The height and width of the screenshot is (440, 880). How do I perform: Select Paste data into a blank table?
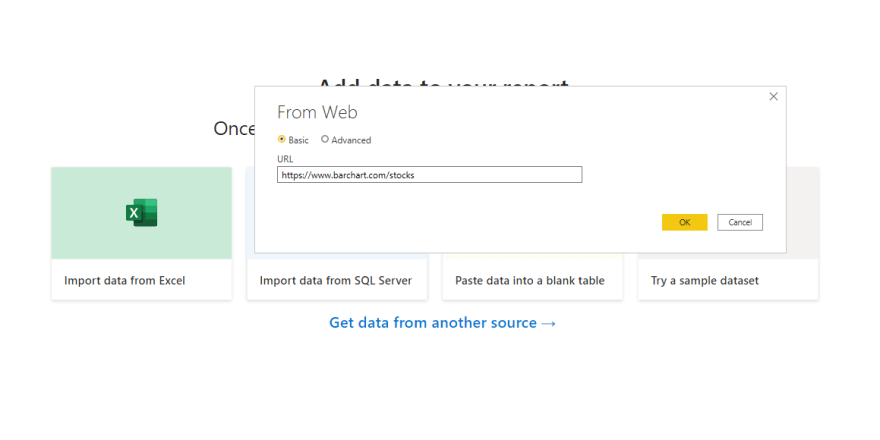click(x=532, y=280)
